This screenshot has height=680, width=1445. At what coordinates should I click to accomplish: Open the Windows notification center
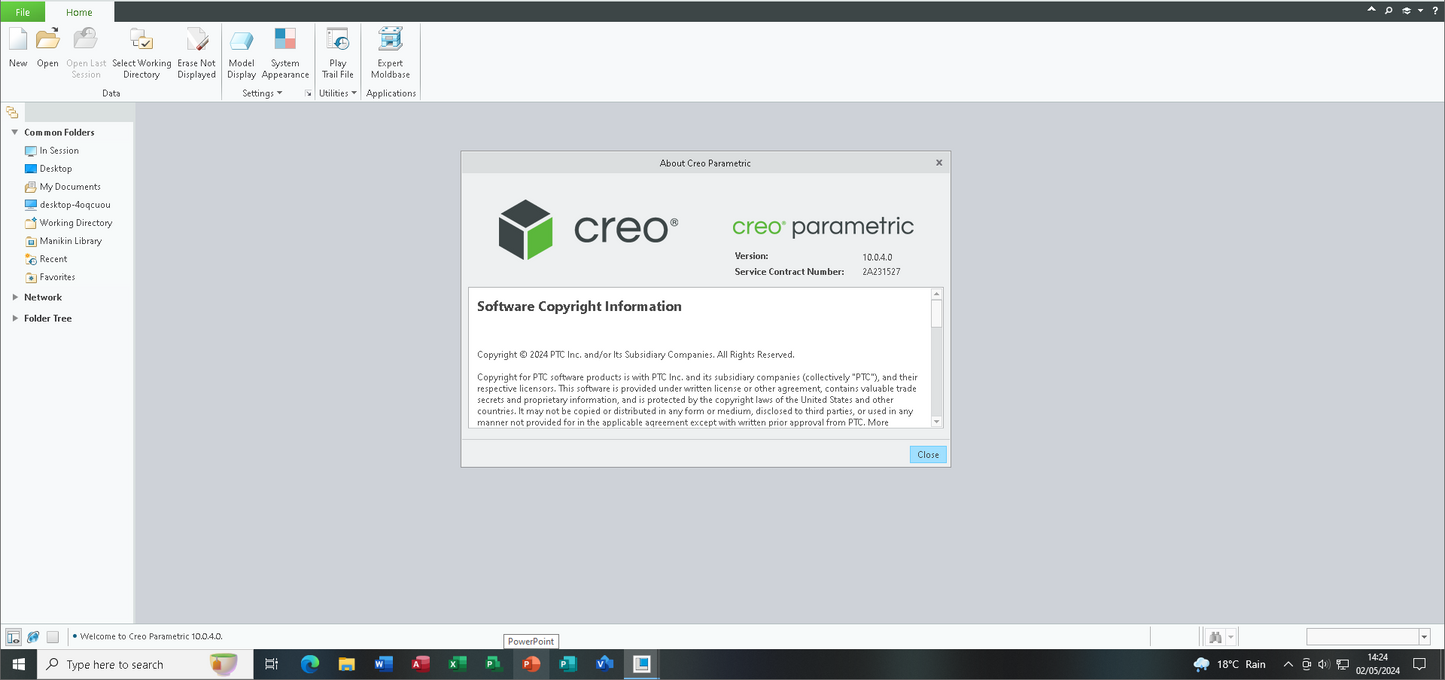click(x=1419, y=664)
